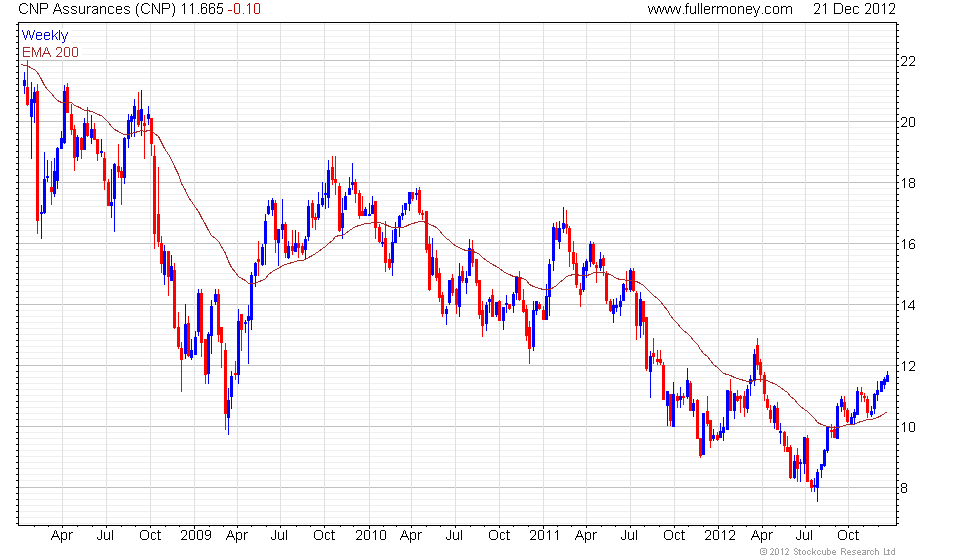This screenshot has height=560, width=980.
Task: Click the 12 price axis label
Action: [x=908, y=366]
